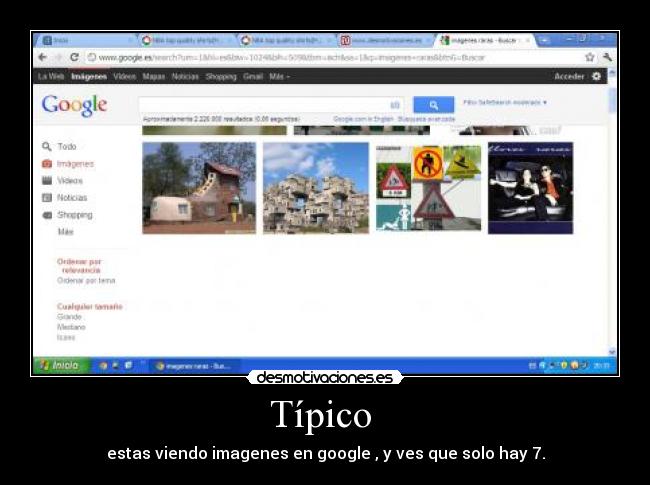Expand Más in left sidebar
The image size is (650, 485).
tap(65, 232)
